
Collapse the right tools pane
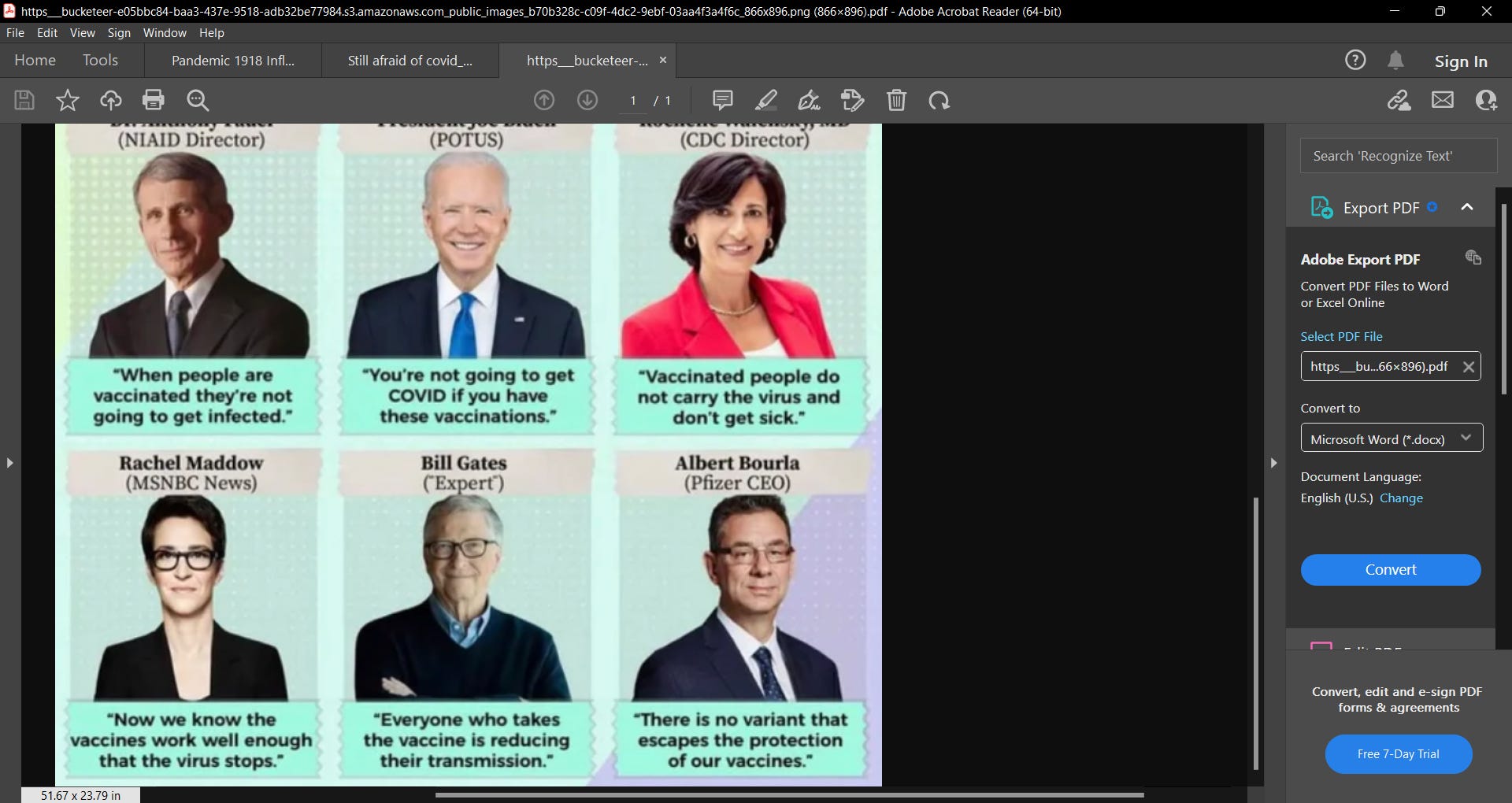(1273, 463)
